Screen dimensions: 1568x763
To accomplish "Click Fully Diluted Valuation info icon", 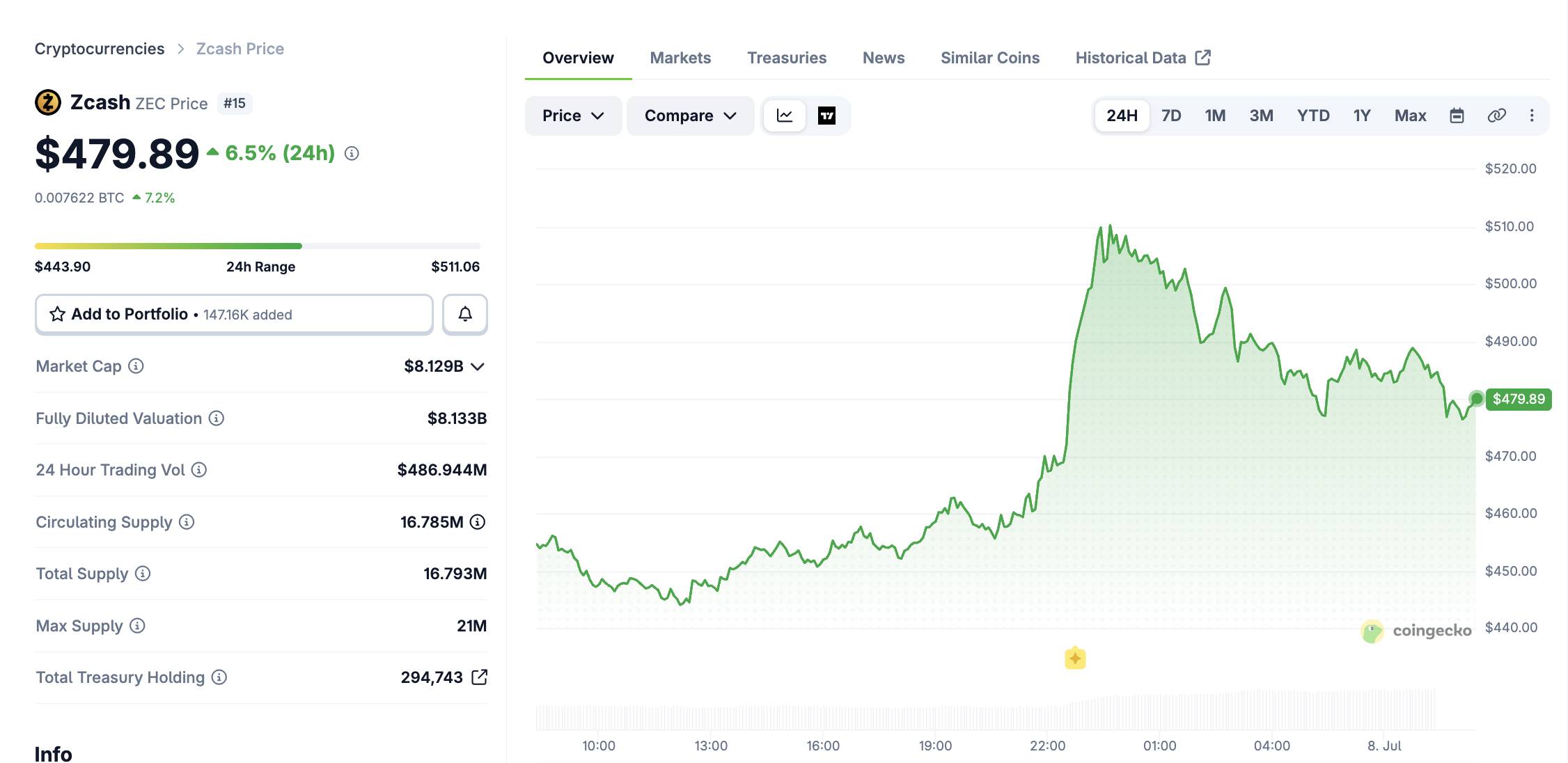I will click(x=217, y=418).
